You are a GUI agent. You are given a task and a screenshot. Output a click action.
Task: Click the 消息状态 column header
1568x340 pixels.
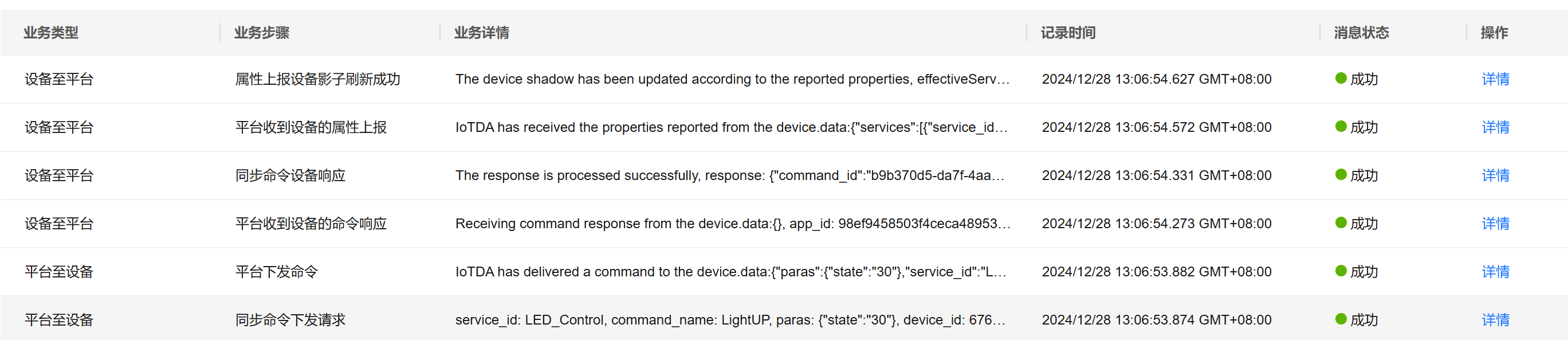(x=1361, y=33)
